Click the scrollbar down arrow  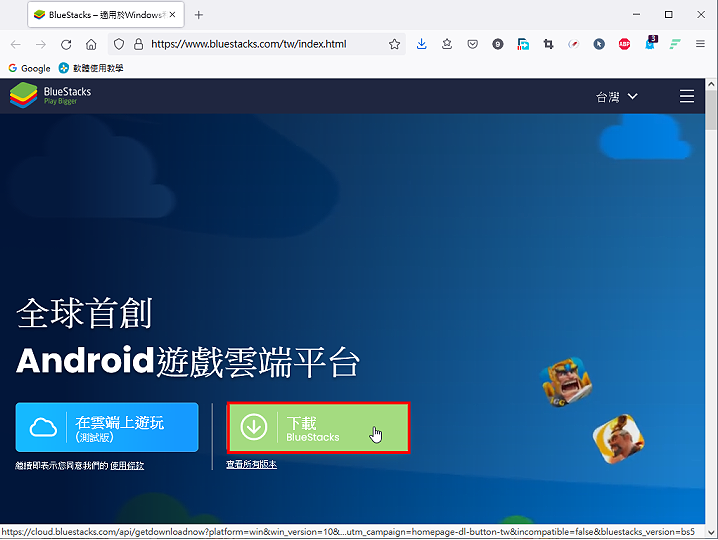(x=711, y=532)
